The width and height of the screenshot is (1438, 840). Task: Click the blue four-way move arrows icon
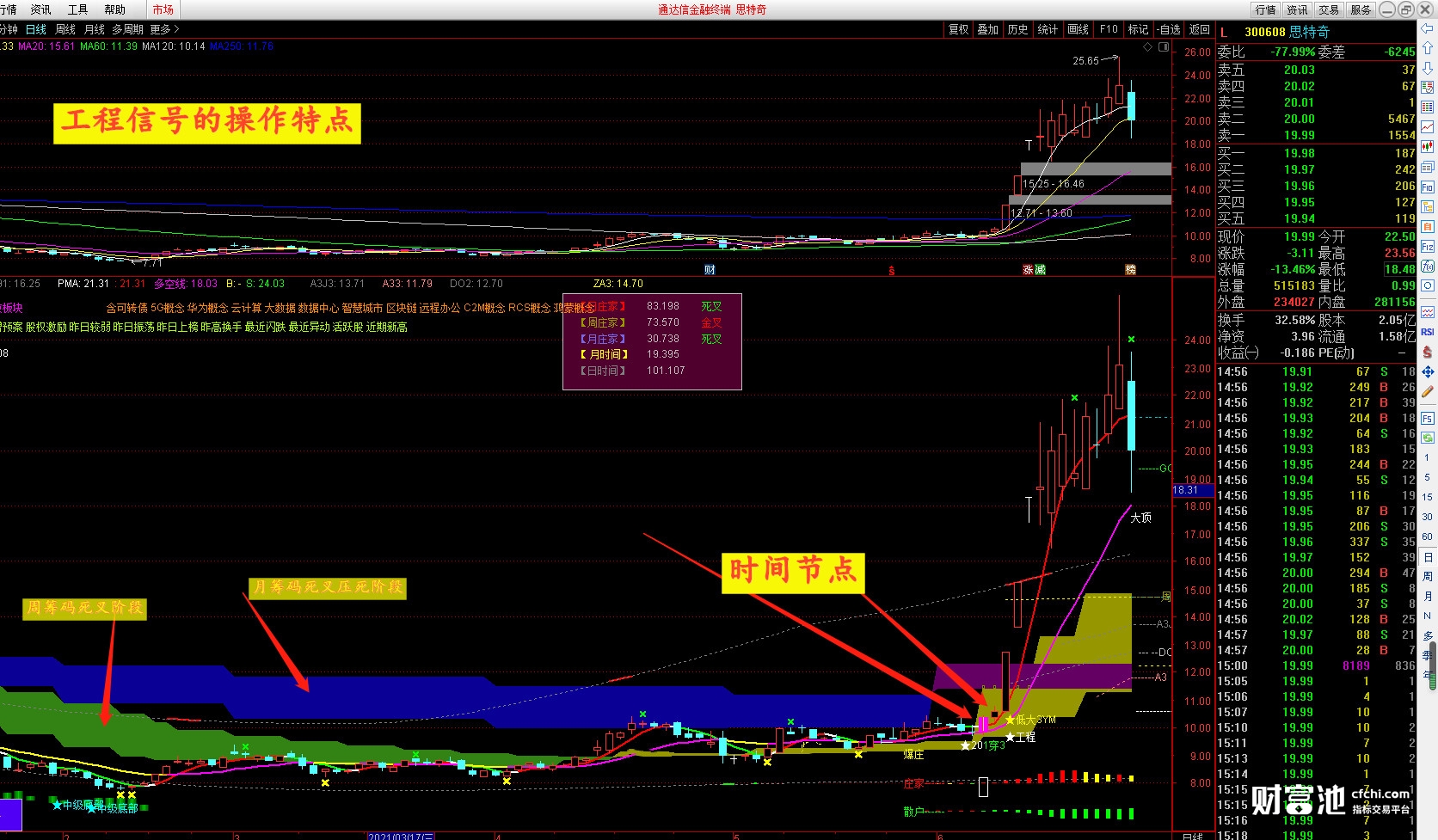[x=1428, y=371]
